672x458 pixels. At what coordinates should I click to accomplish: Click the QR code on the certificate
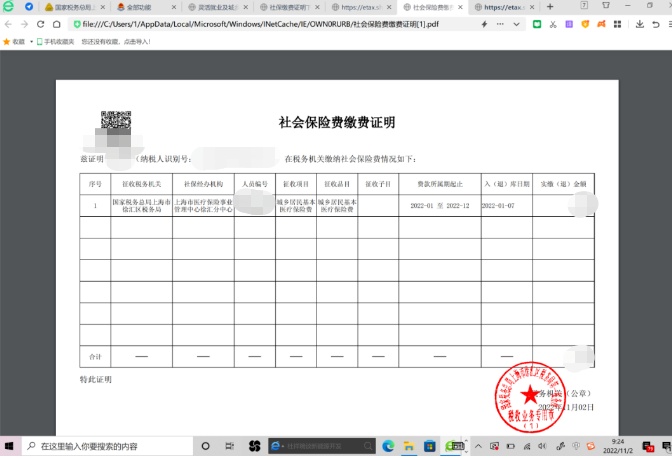coord(116,120)
